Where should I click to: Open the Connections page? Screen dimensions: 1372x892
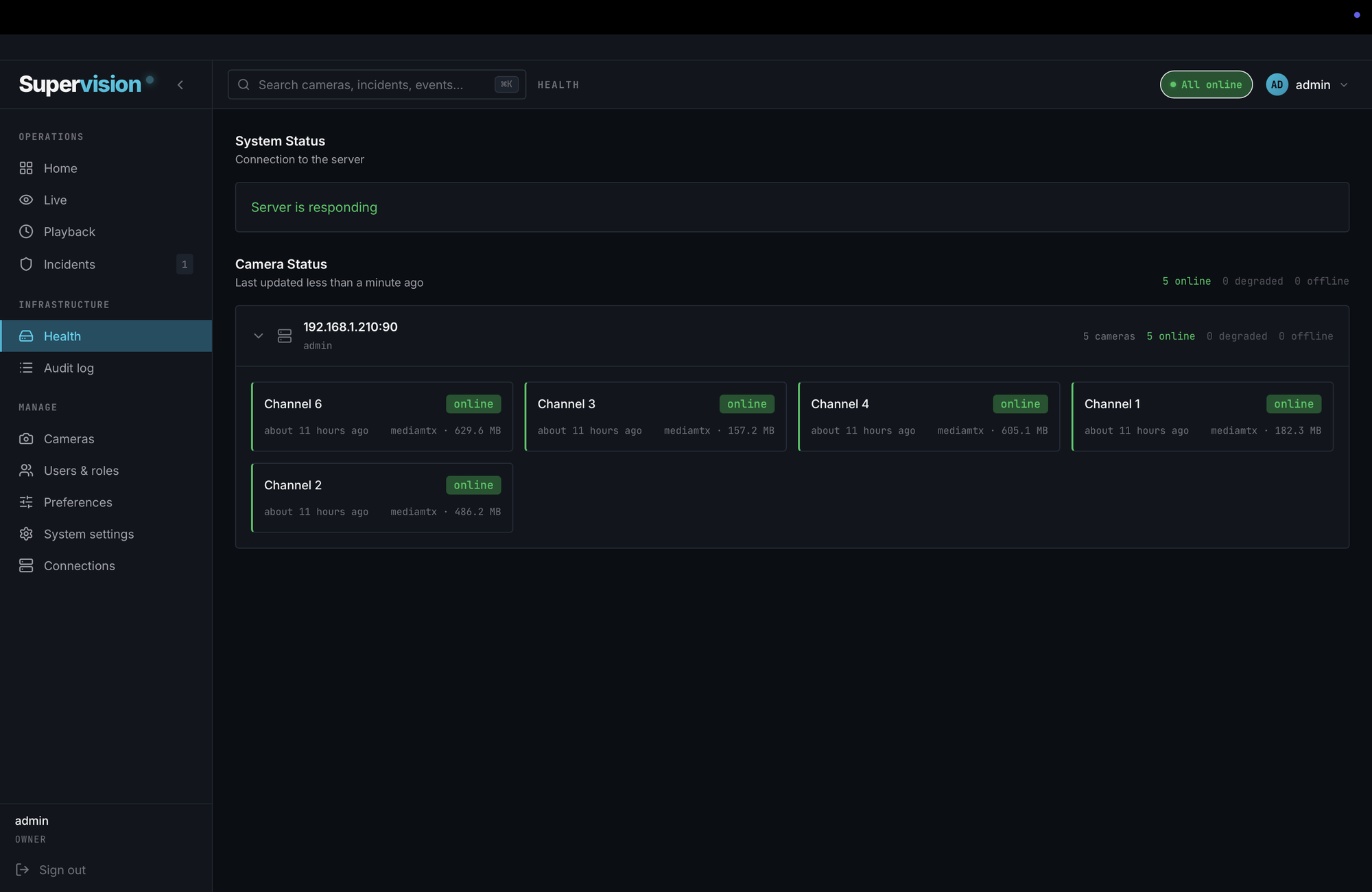[x=106, y=565]
